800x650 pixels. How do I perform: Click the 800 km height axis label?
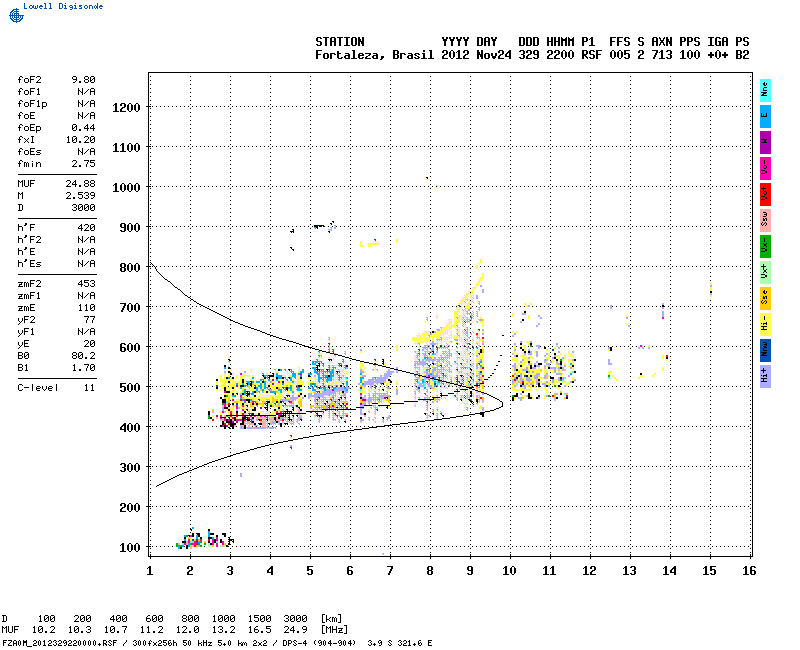click(130, 268)
